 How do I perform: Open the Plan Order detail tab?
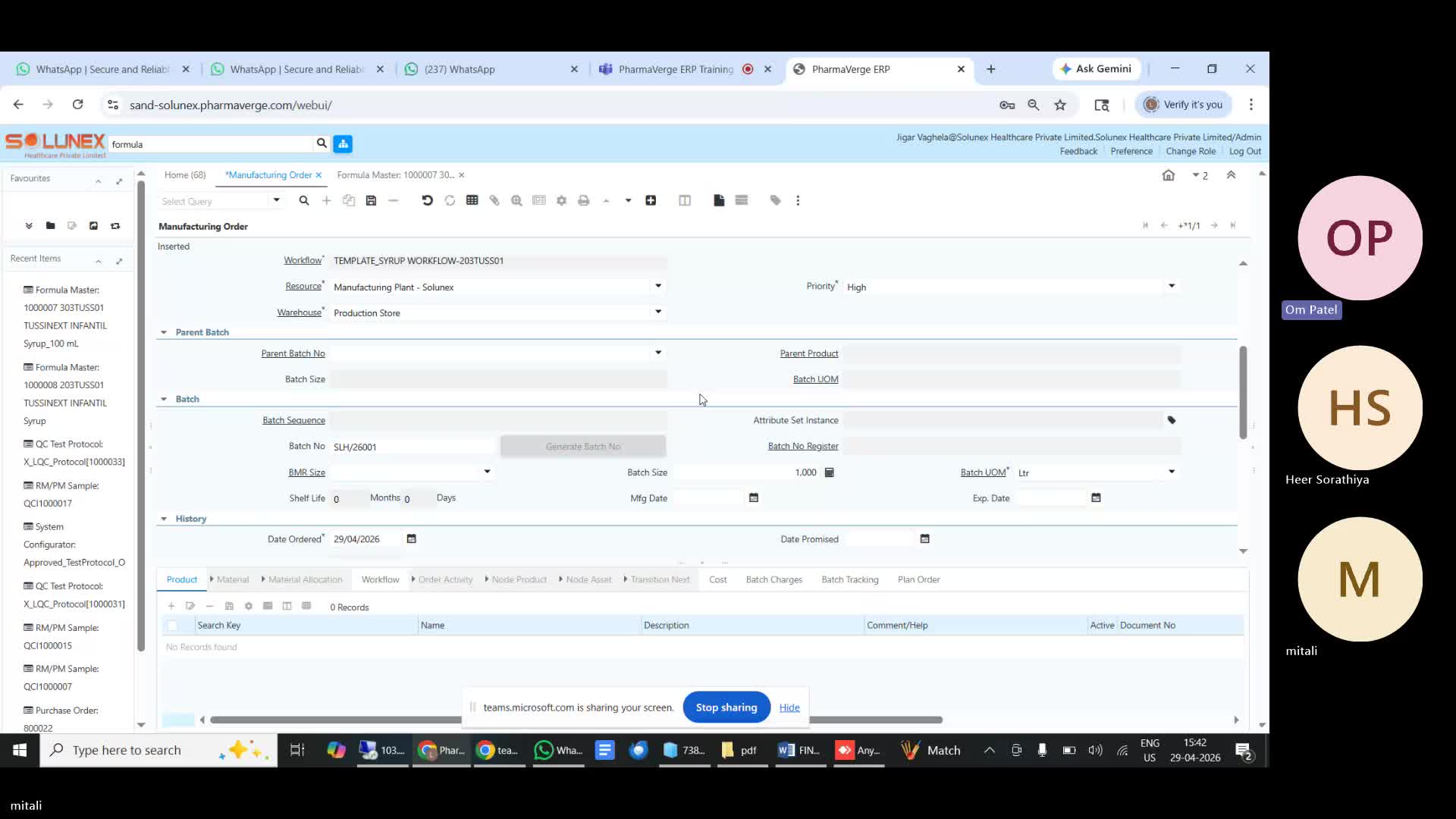pos(918,579)
